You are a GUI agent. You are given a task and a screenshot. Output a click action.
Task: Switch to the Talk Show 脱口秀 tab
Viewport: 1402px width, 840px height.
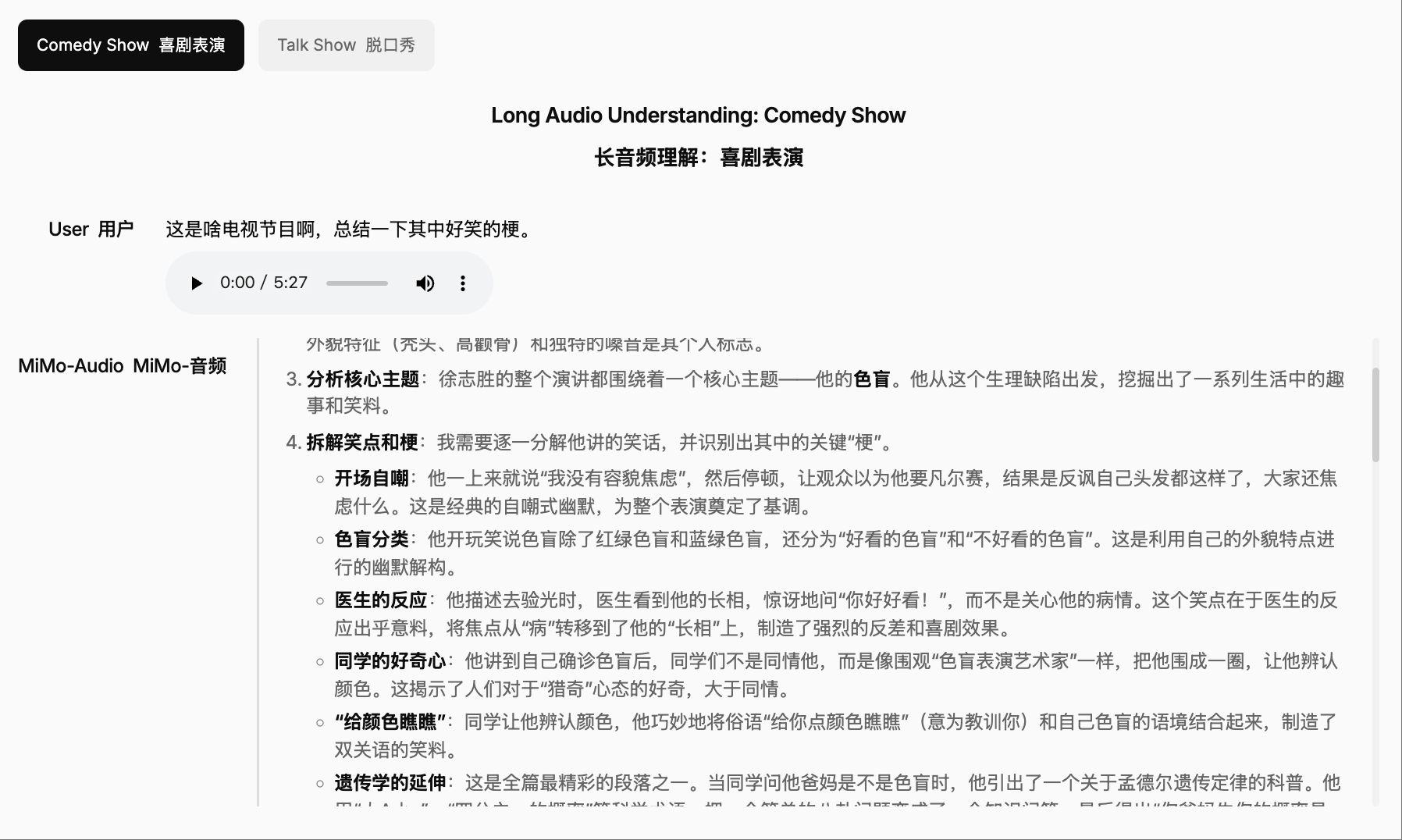[346, 45]
